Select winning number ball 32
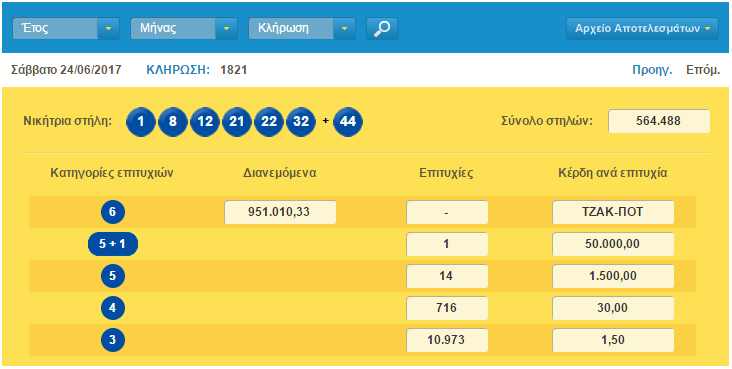 tap(301, 121)
